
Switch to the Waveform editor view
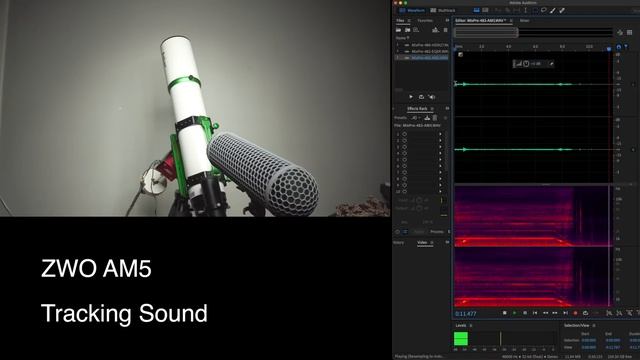412,10
